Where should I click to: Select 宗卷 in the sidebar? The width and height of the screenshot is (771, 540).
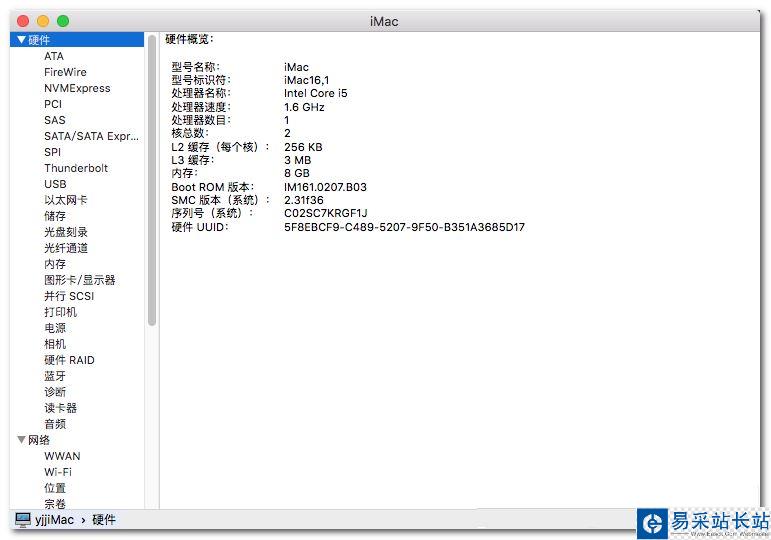55,504
